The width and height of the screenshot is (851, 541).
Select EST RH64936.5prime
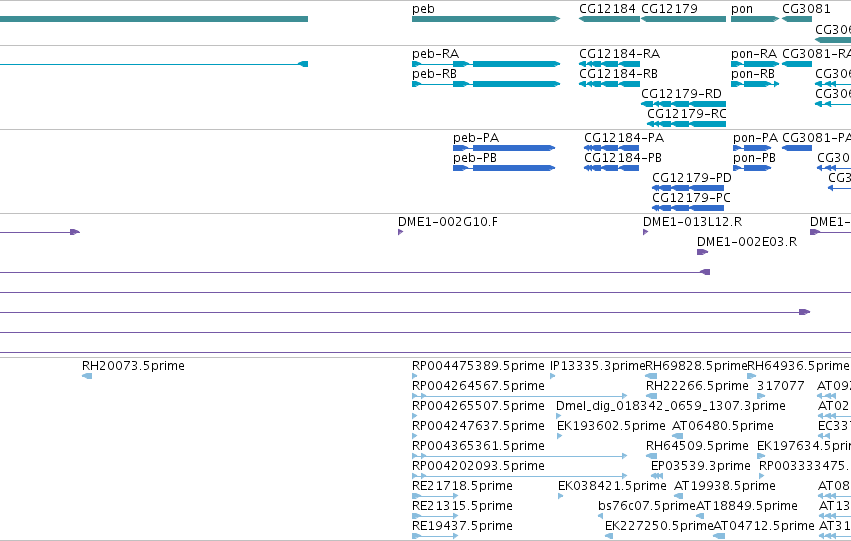pos(752,376)
